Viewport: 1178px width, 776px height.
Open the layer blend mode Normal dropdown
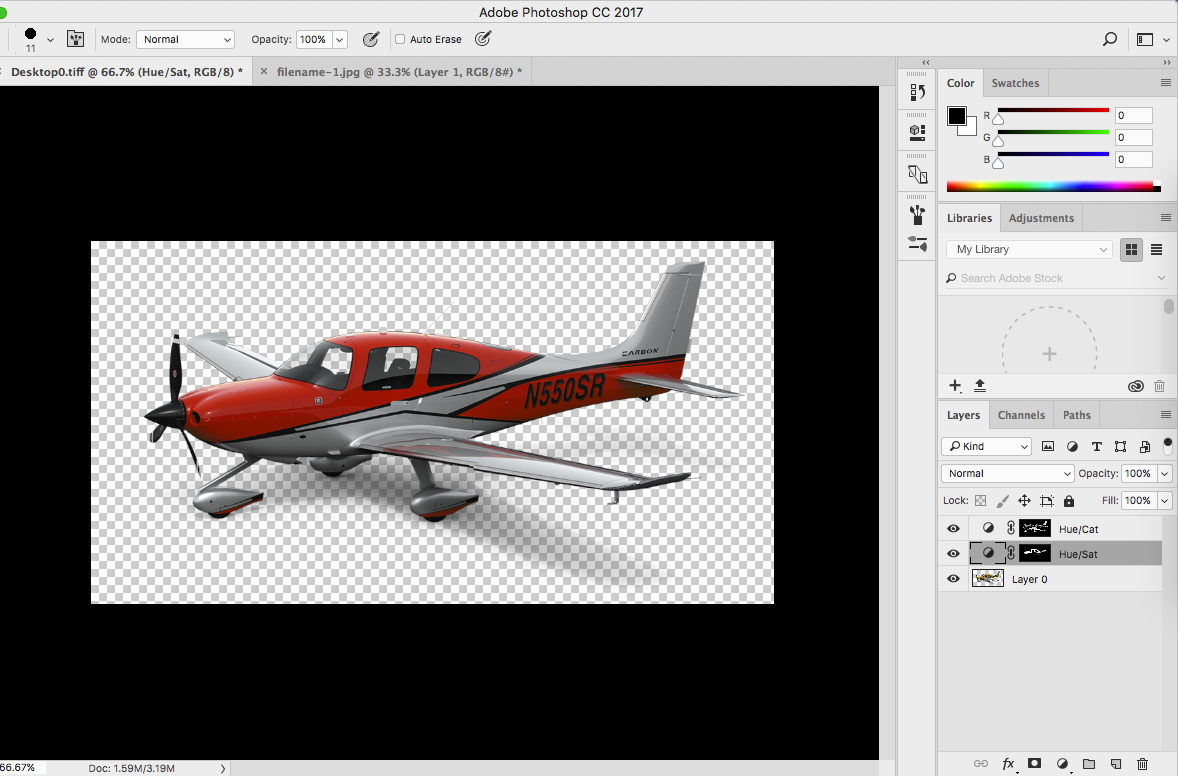(1007, 474)
